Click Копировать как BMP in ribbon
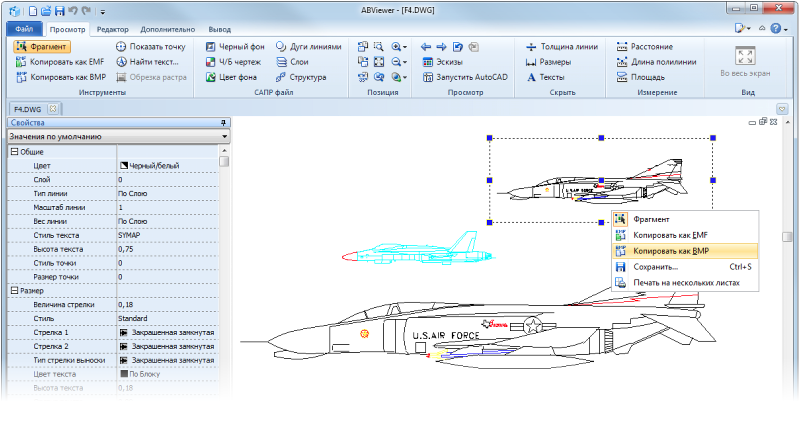This screenshot has width=800, height=424. pyautogui.click(x=61, y=77)
